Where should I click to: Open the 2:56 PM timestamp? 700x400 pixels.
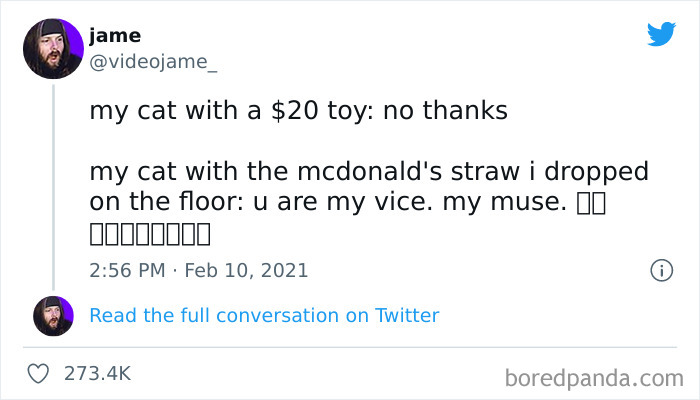pyautogui.click(x=126, y=270)
